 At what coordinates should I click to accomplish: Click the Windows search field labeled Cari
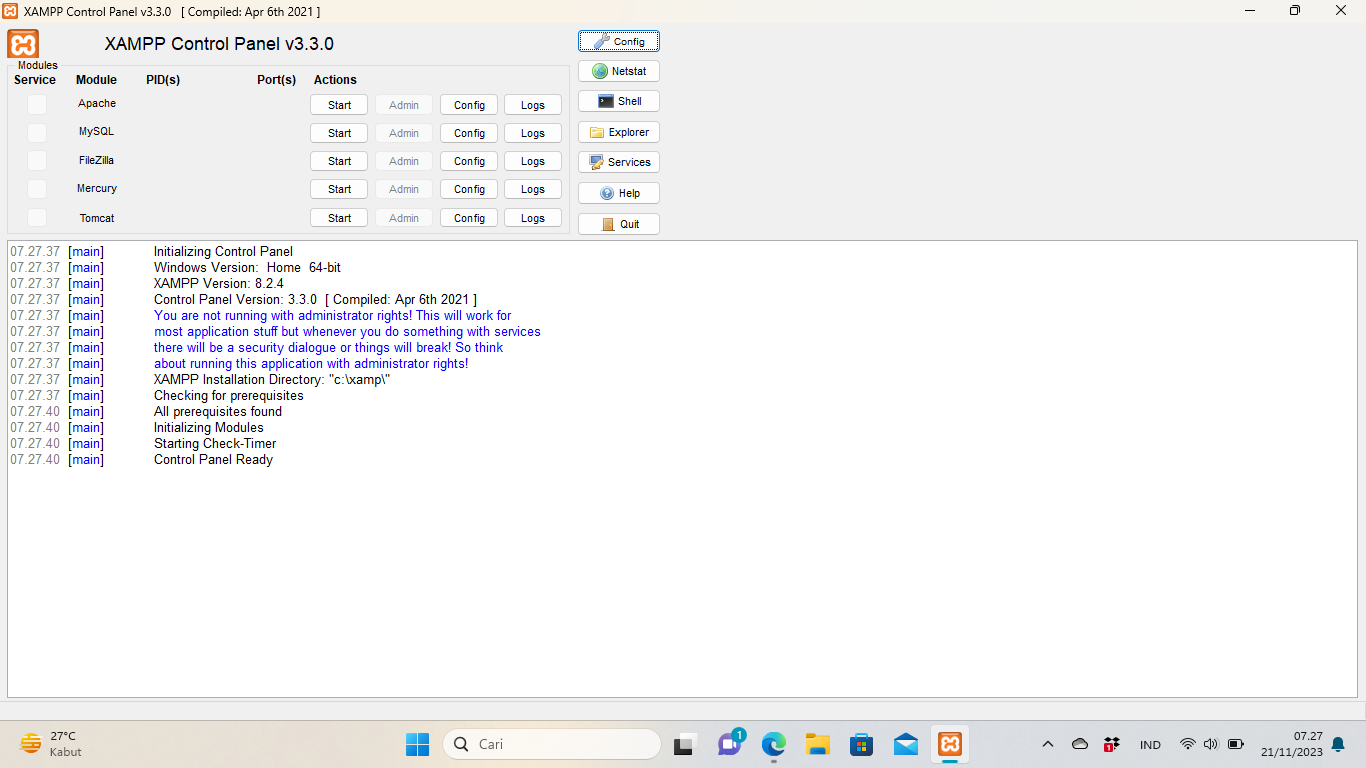(x=552, y=744)
